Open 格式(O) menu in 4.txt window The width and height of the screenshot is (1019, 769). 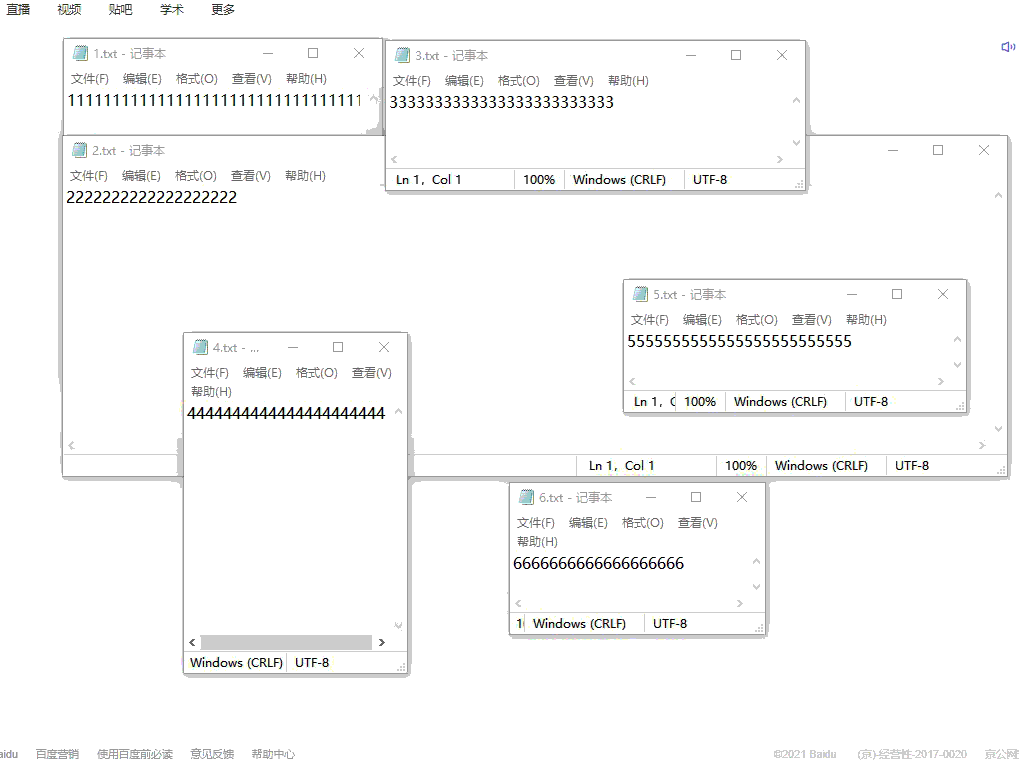click(316, 372)
